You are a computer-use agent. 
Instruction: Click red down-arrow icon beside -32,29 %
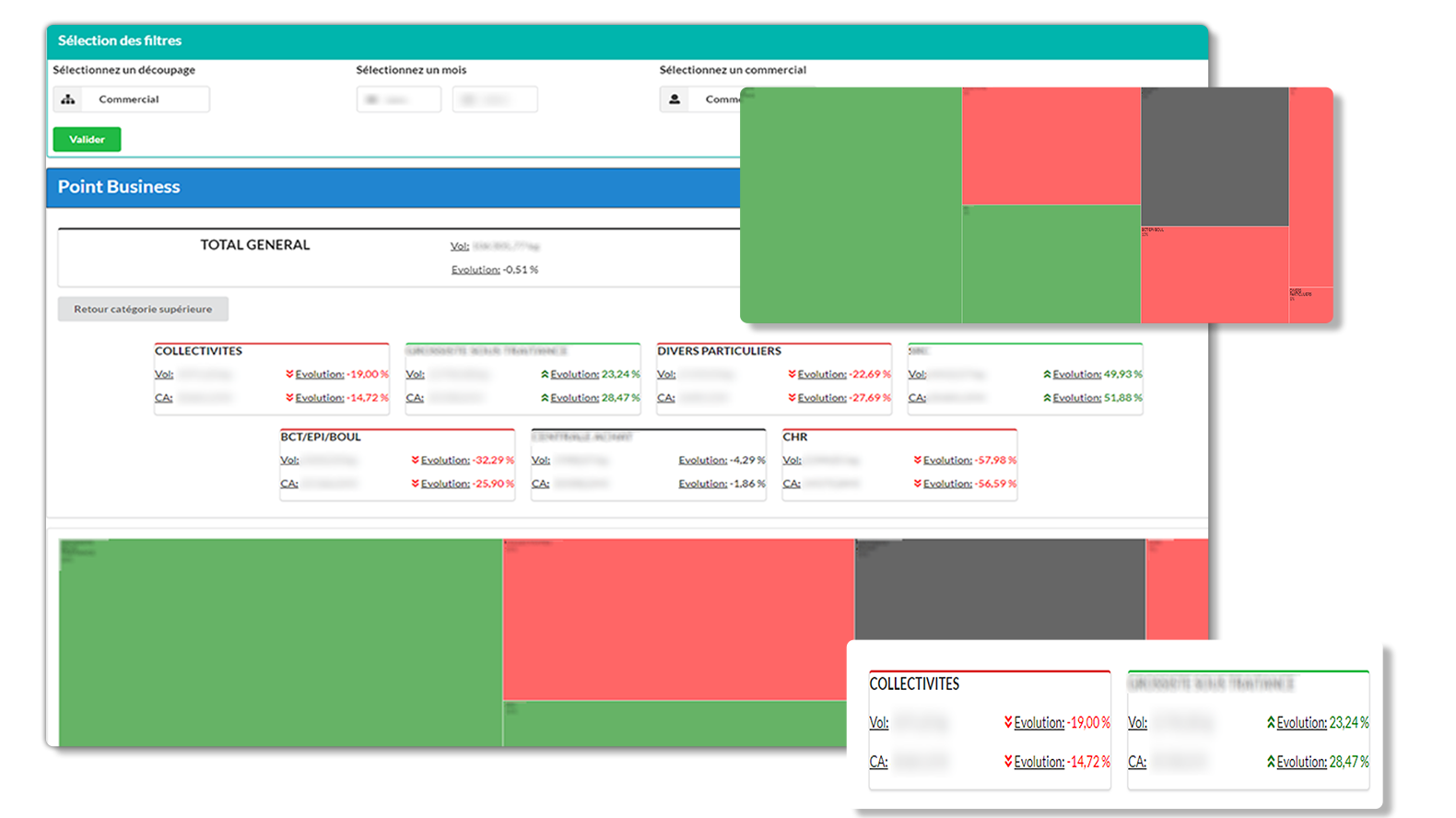tap(415, 460)
